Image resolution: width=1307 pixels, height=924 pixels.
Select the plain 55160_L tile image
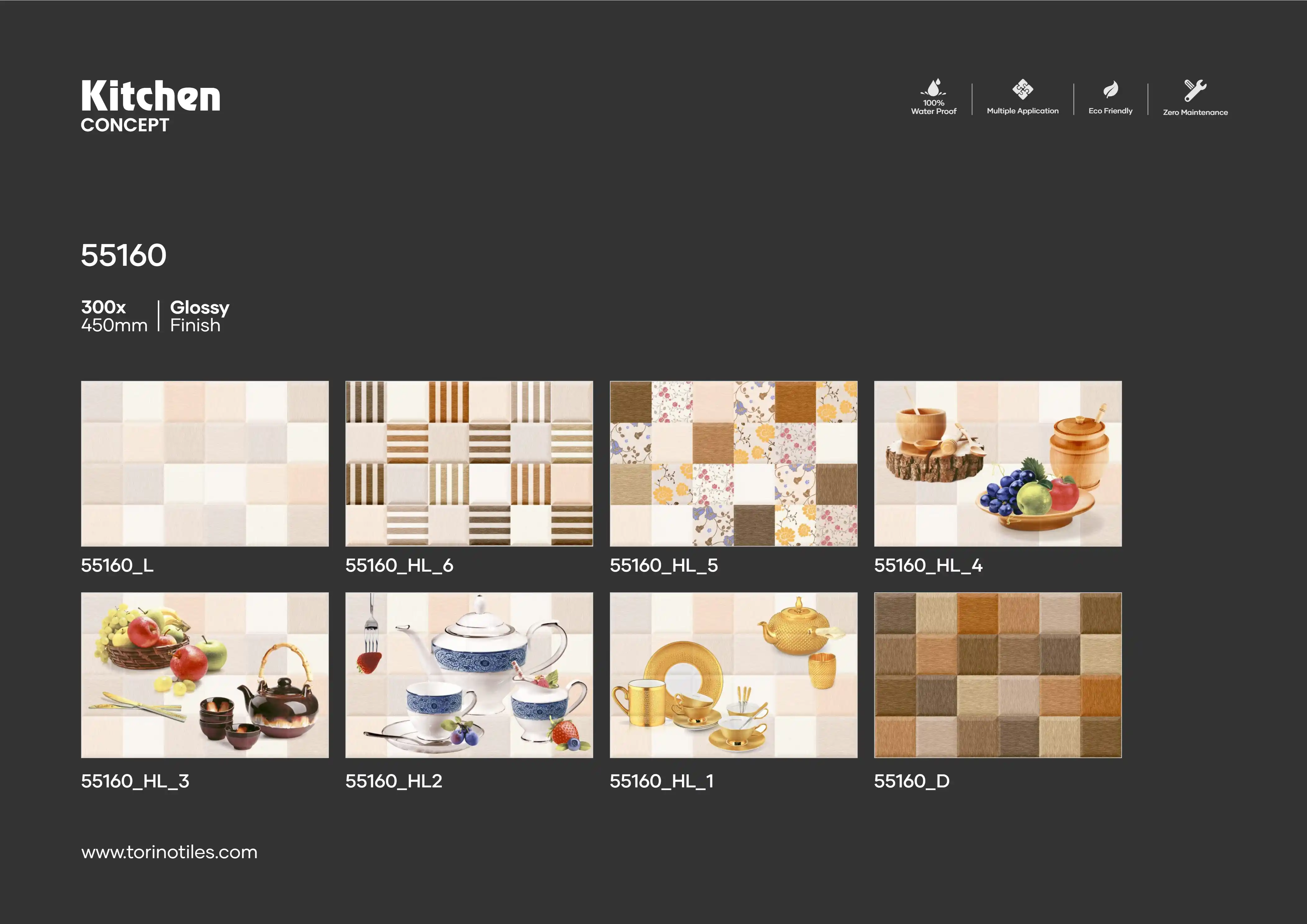[x=205, y=464]
